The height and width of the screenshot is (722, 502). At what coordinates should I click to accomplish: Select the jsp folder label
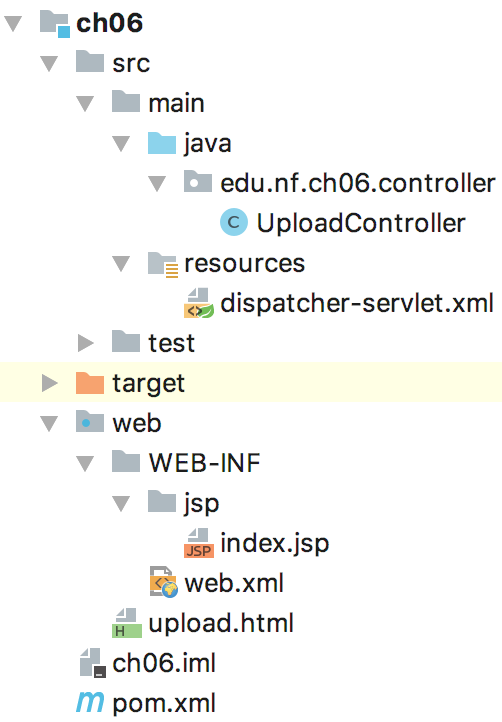coord(201,504)
